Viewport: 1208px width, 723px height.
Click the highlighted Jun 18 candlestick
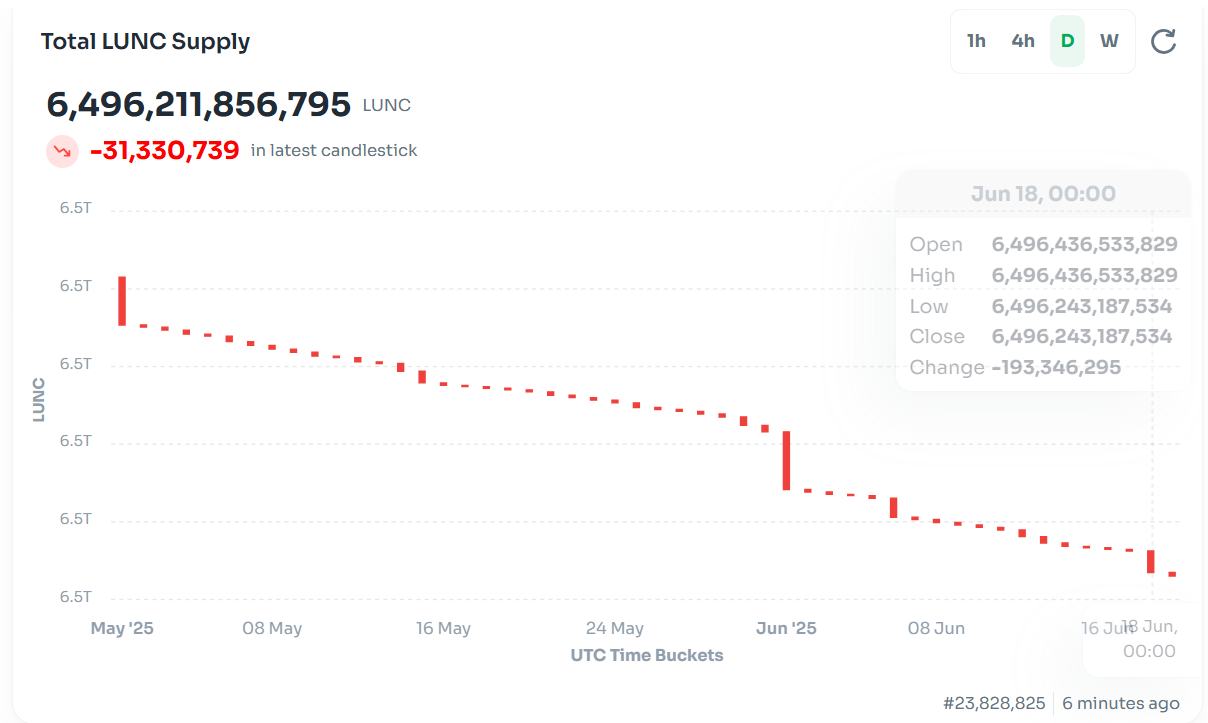point(1151,561)
